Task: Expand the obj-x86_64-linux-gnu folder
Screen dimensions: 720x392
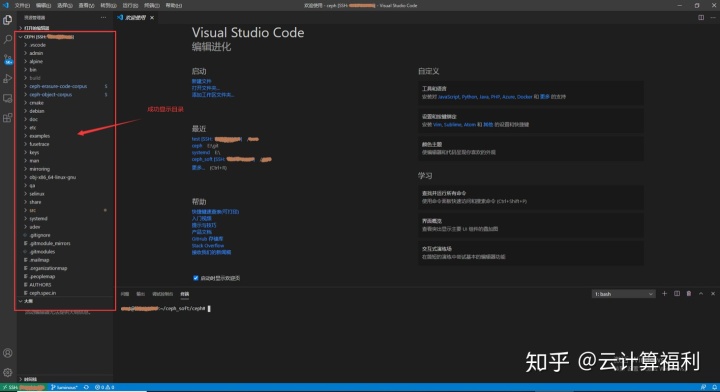Action: (x=64, y=177)
